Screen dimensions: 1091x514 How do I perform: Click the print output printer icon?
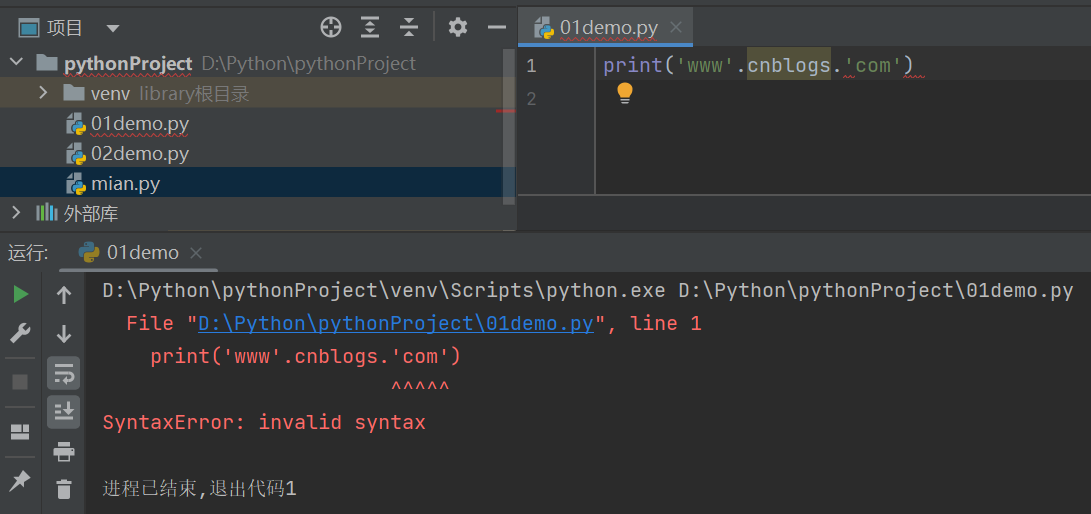[x=64, y=451]
